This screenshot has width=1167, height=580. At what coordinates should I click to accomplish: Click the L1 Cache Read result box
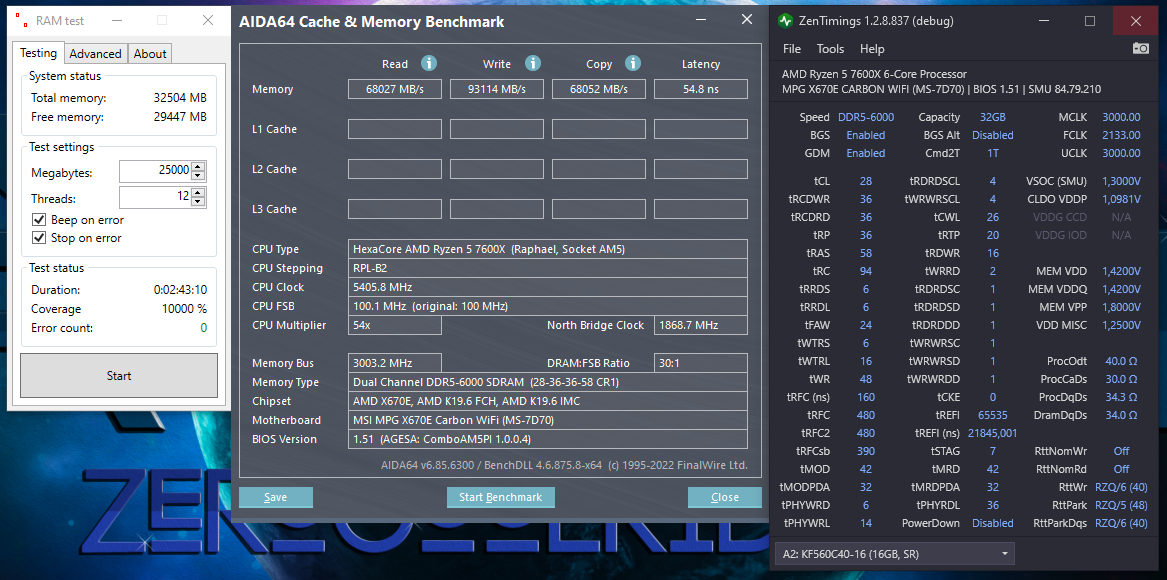point(395,129)
